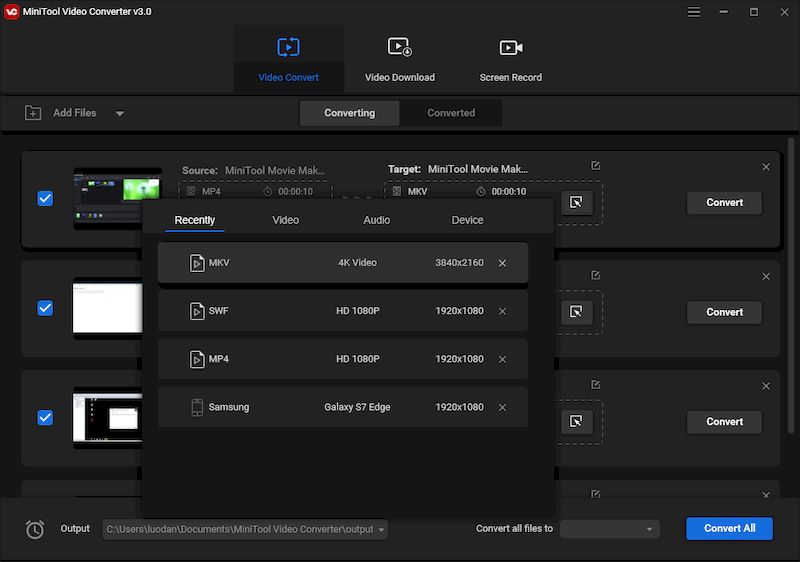Viewport: 800px width, 562px height.
Task: Uncheck the second file's checkbox
Action: pos(45,308)
